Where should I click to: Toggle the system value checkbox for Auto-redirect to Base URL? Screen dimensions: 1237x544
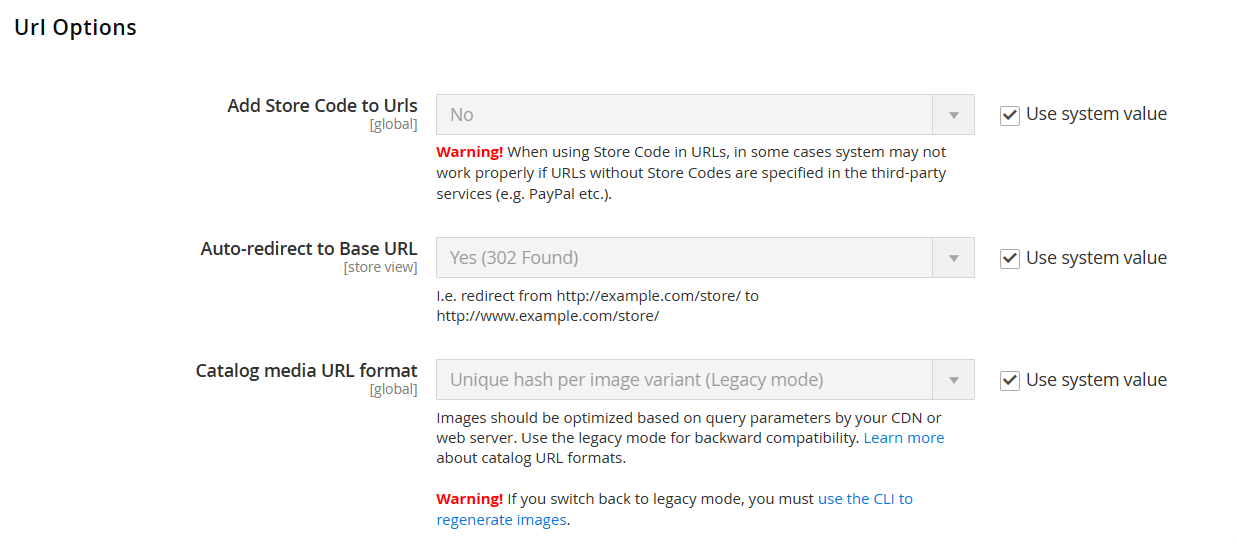tap(1010, 258)
